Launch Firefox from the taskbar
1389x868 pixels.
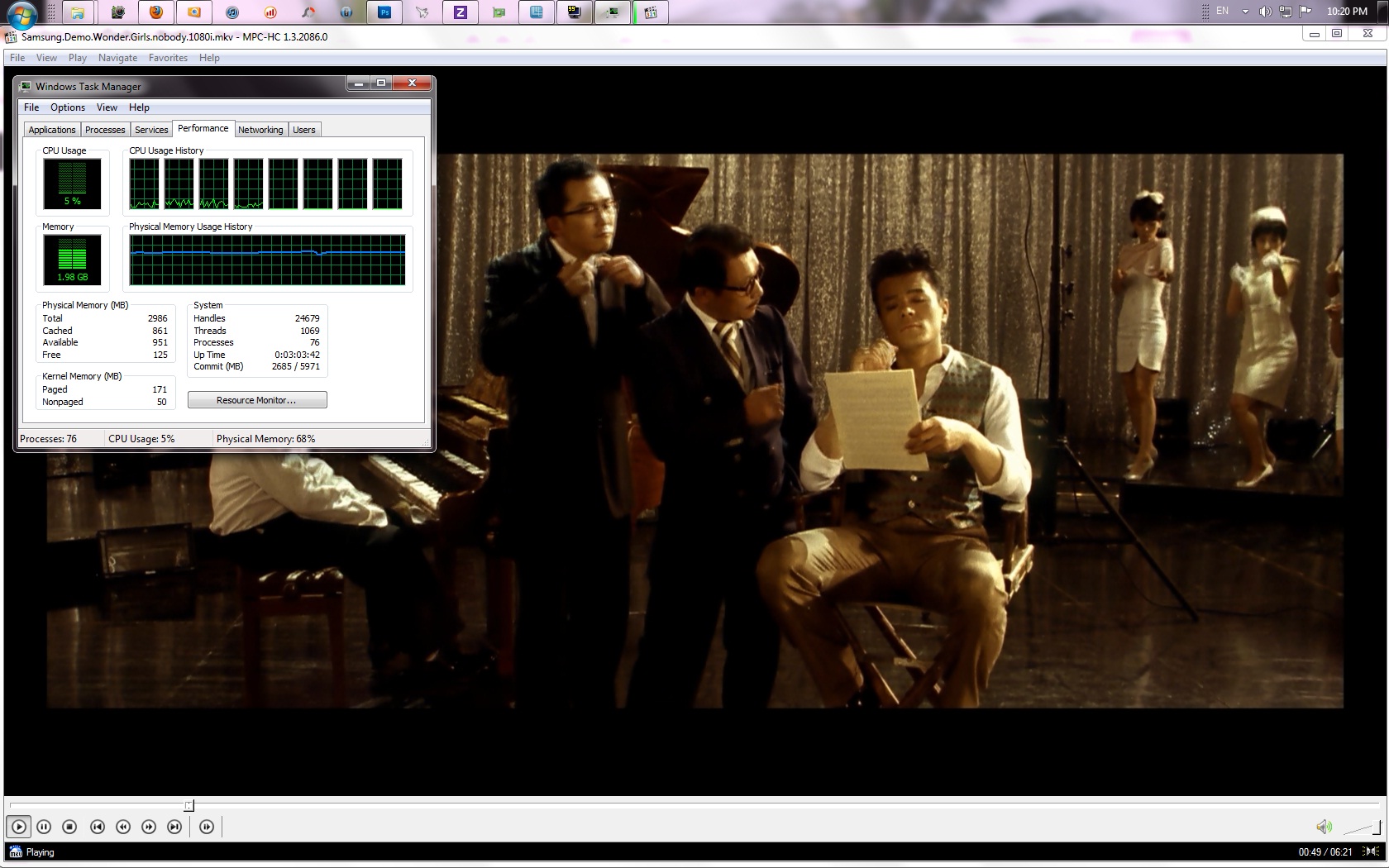click(156, 12)
